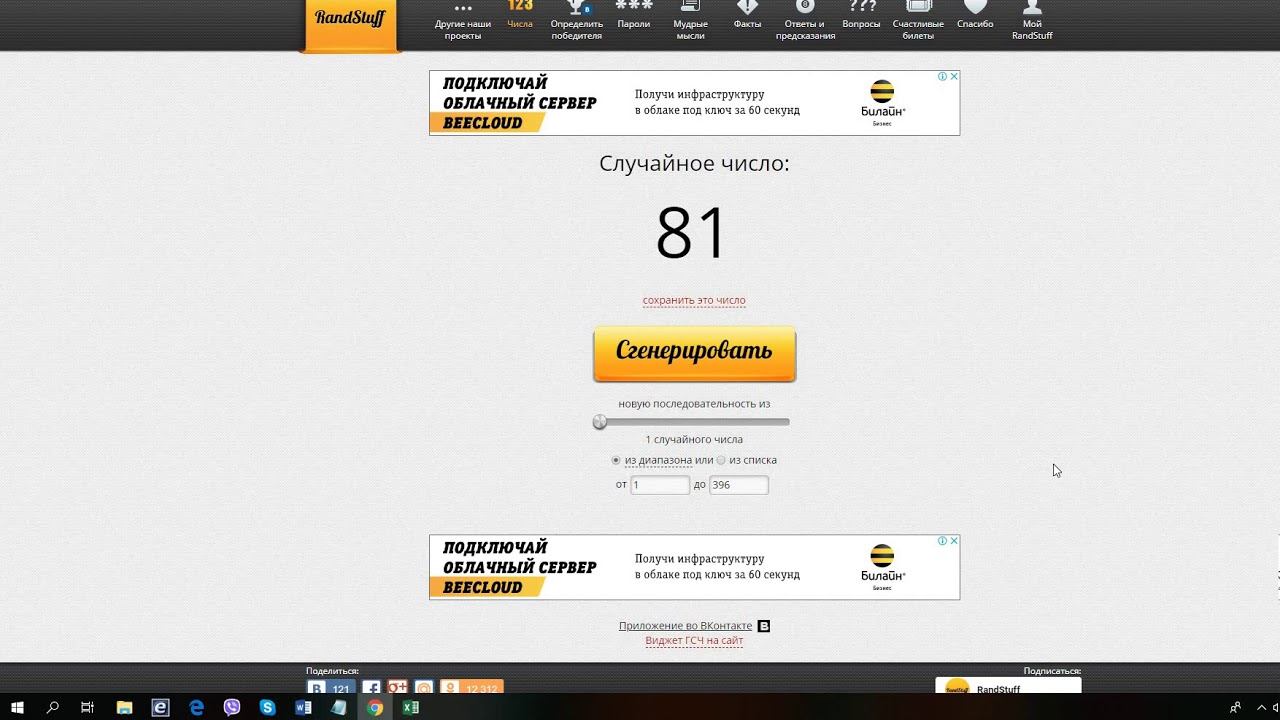Open the Другие наши проекты menu

tap(463, 22)
